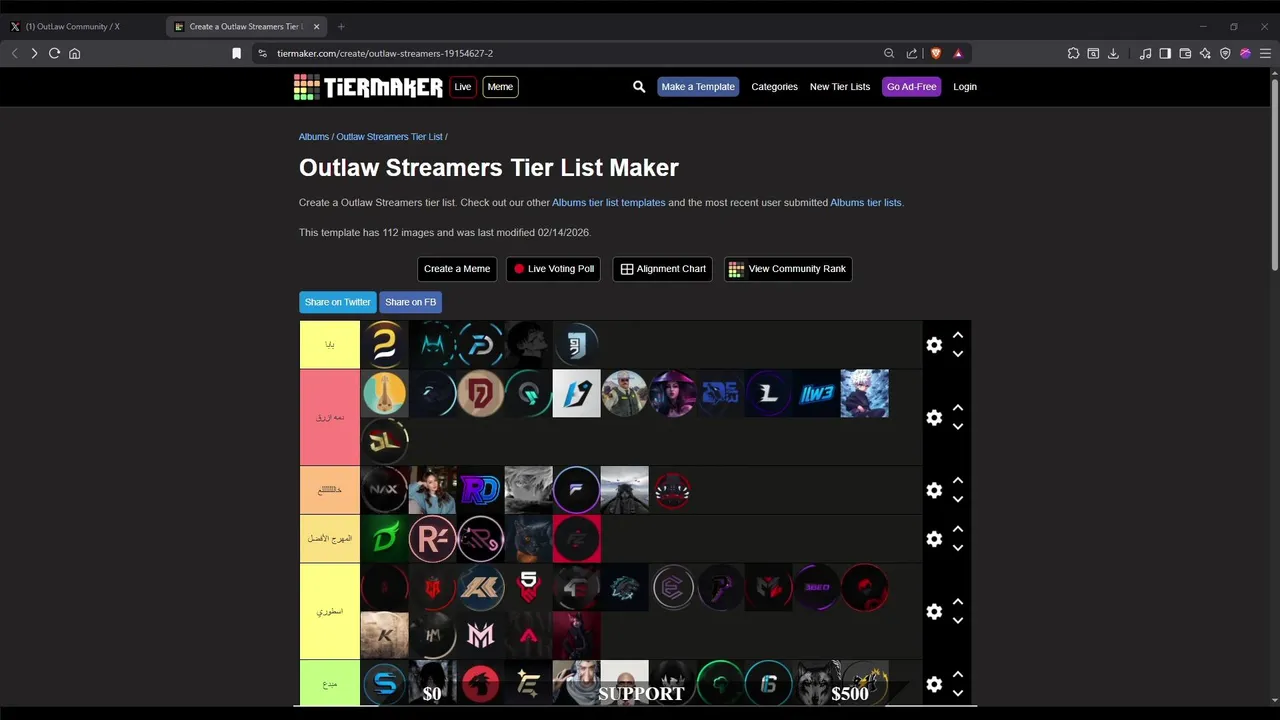
Task: Open settings gear for the بابا tier row
Action: (934, 345)
